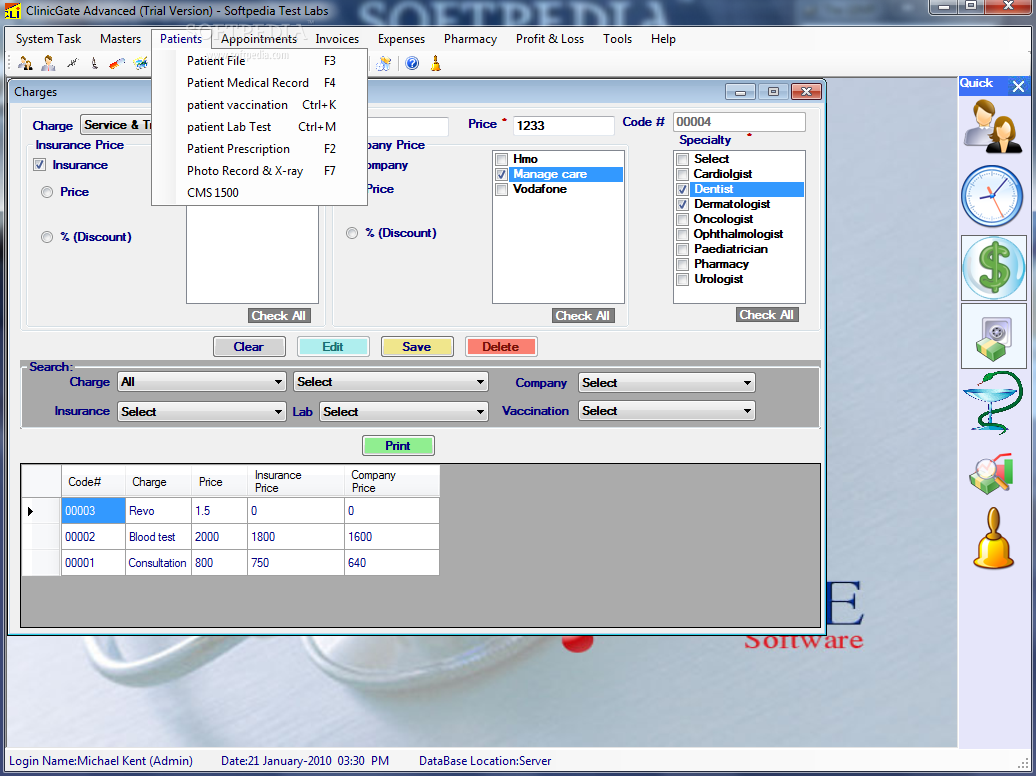
Task: Click the blue question mark help icon
Action: tap(412, 63)
